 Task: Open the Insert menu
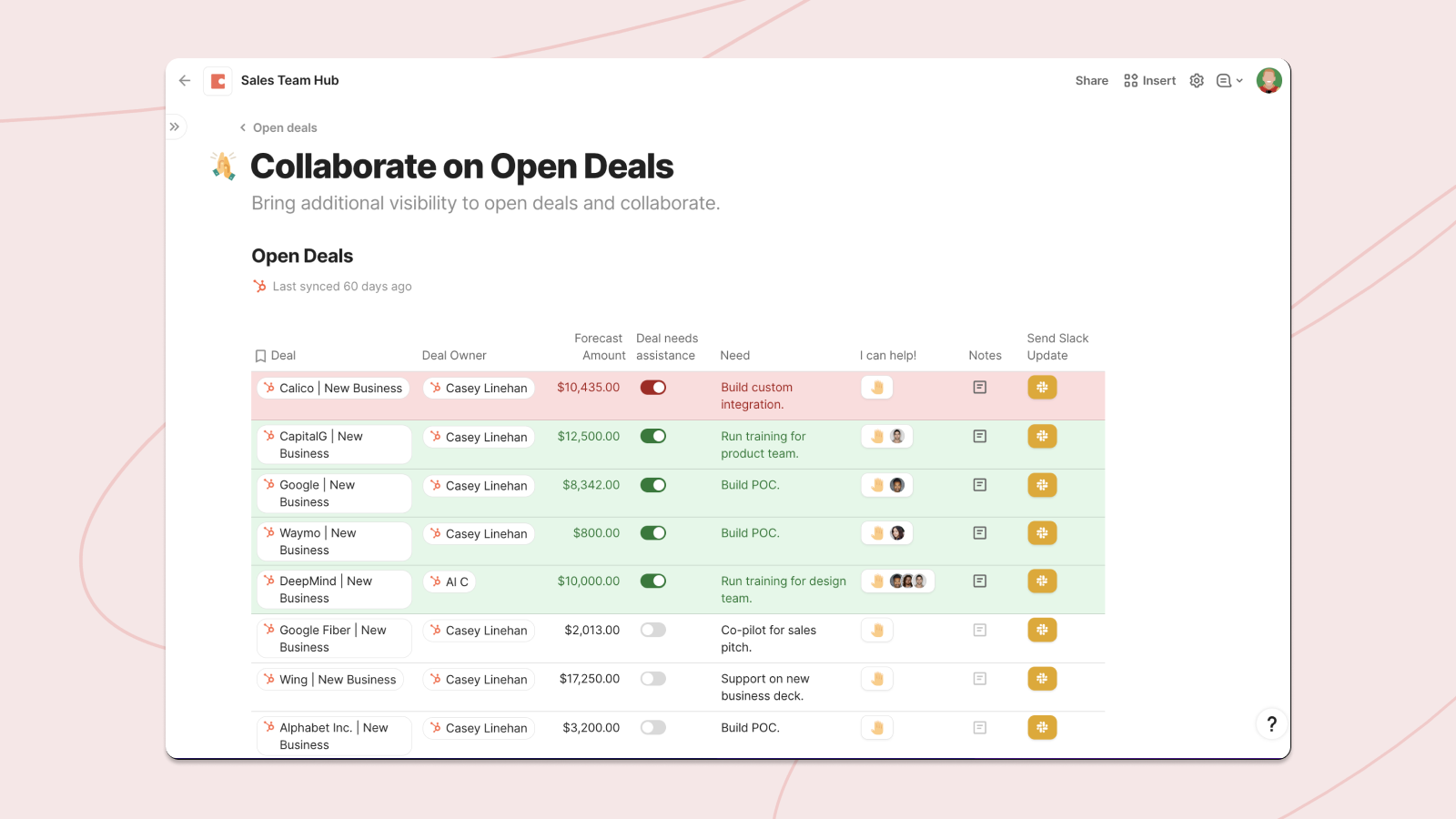pyautogui.click(x=1149, y=80)
